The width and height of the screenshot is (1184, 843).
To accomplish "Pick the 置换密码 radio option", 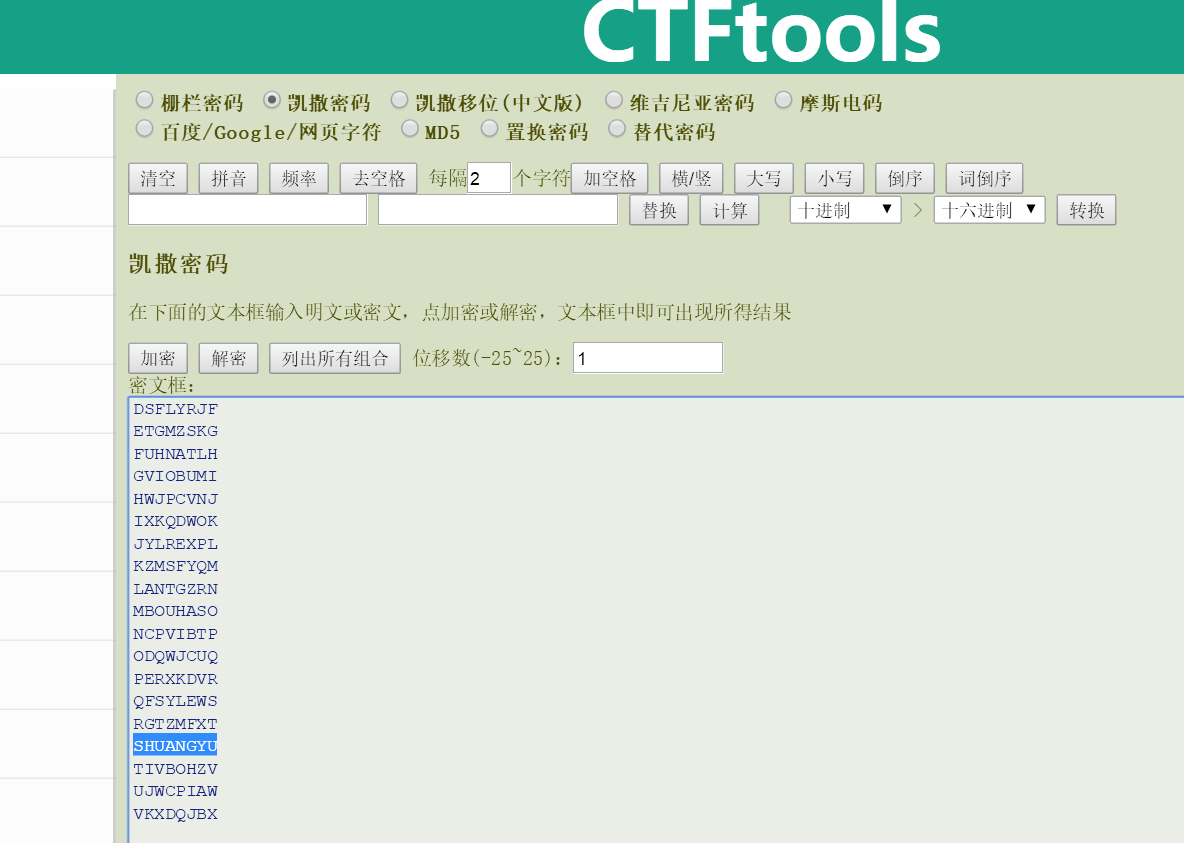I will tap(489, 128).
